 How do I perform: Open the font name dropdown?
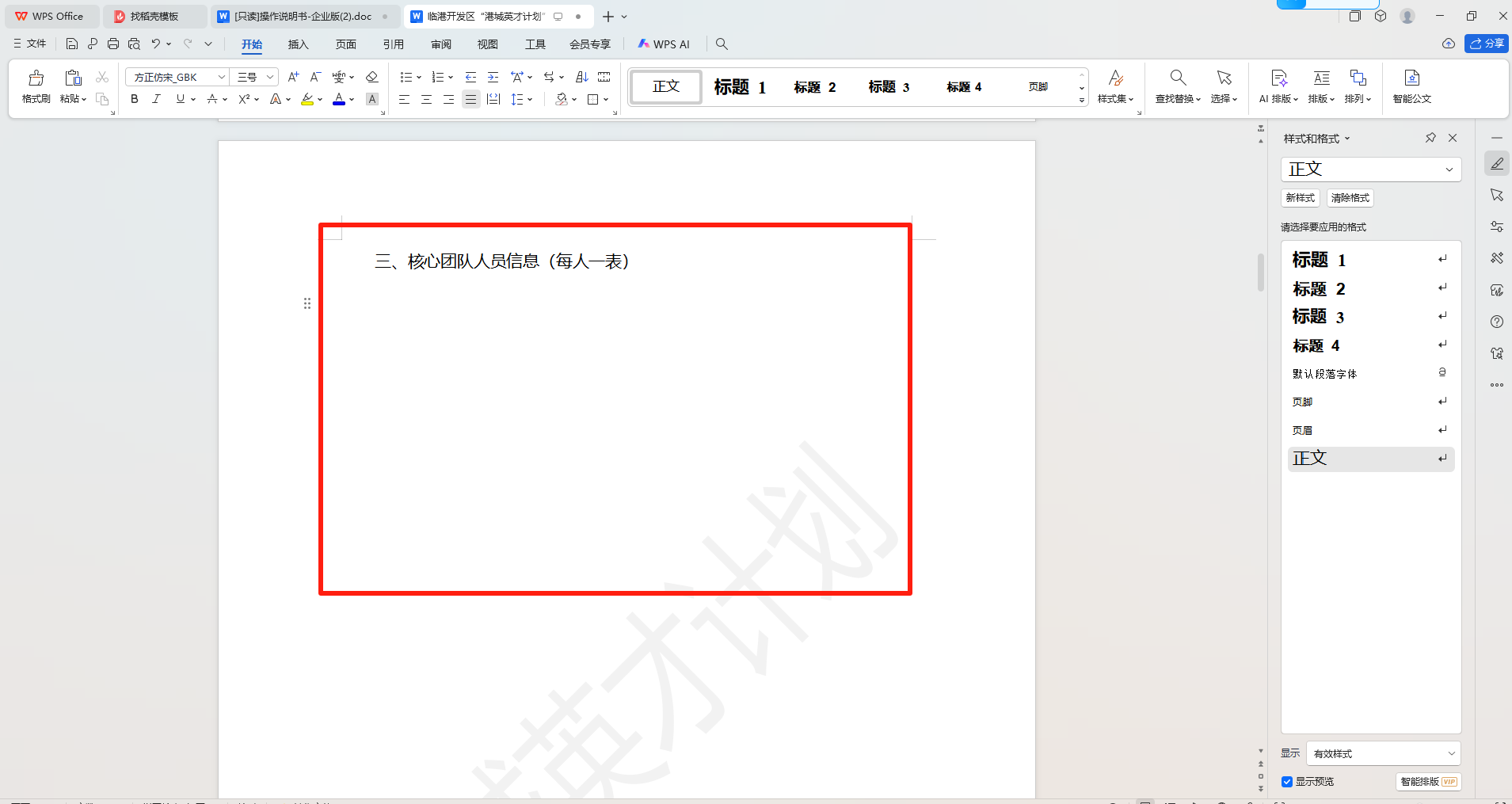[222, 77]
